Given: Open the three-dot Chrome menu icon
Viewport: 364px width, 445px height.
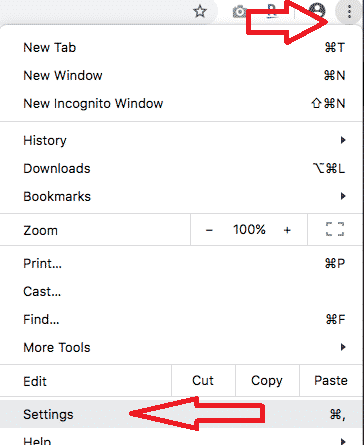Looking at the screenshot, I should (x=349, y=12).
